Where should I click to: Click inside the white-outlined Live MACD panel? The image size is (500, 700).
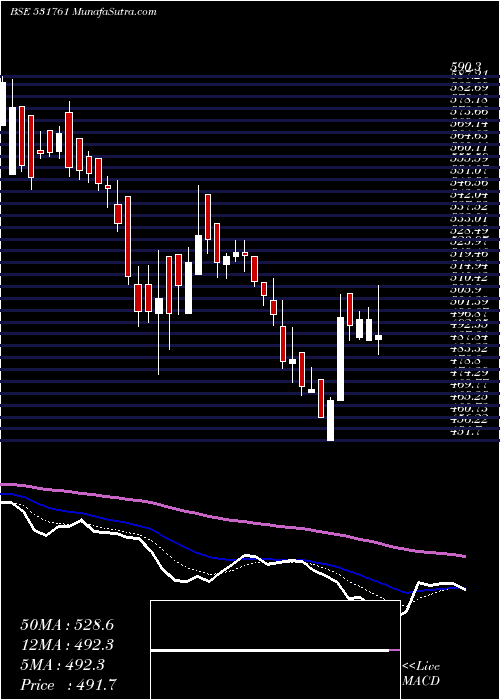275,650
